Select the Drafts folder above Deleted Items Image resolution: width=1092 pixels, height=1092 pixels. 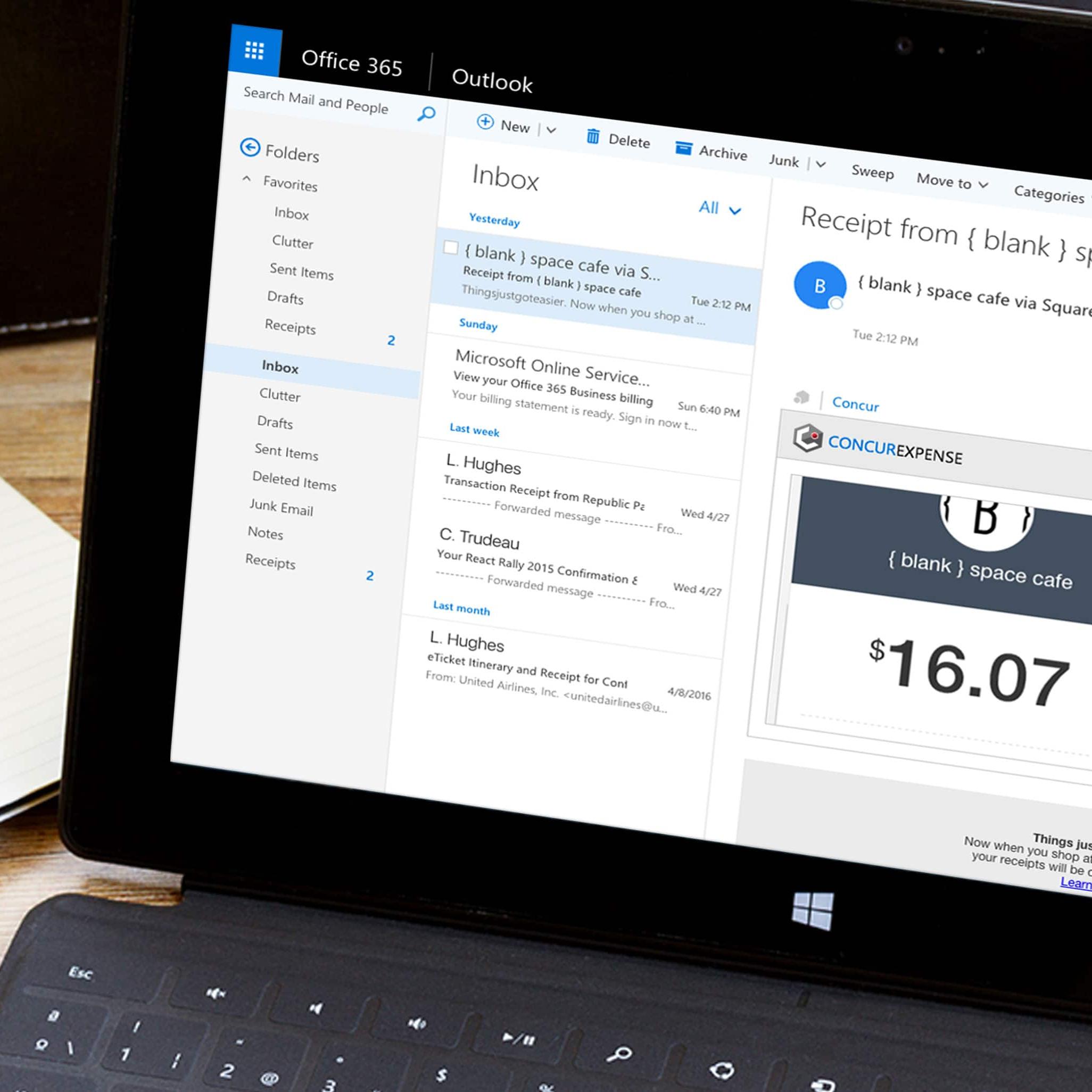(x=275, y=422)
